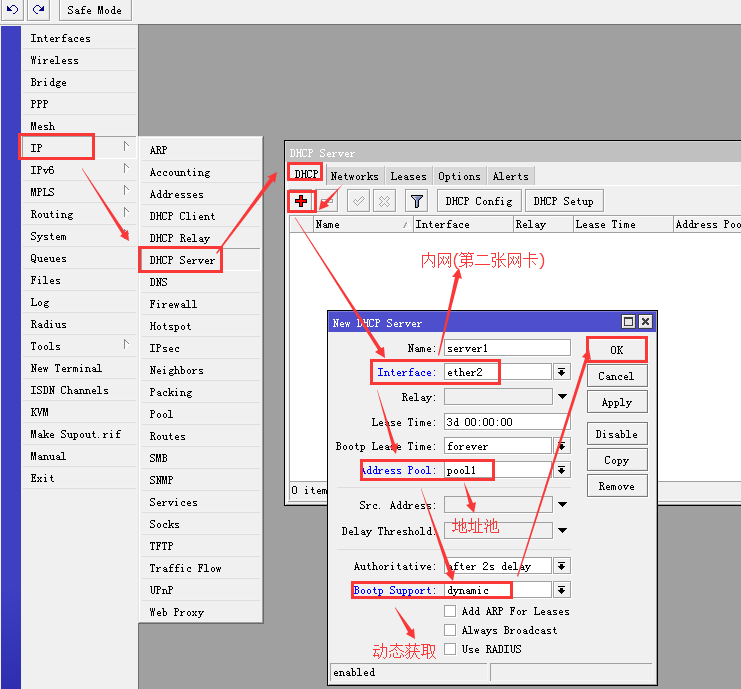Viewport: 741px width, 689px height.
Task: Click the Disable button in dialog
Action: (x=617, y=434)
